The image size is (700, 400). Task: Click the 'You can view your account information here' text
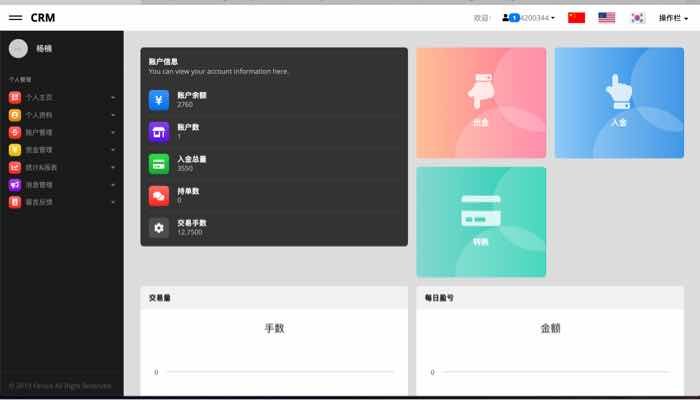click(x=218, y=71)
